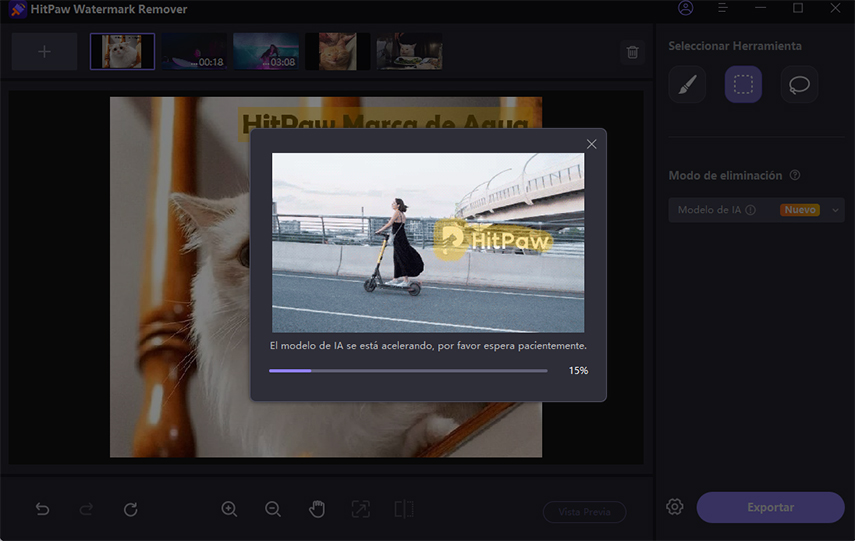Click the Exportar button
Image resolution: width=855 pixels, height=541 pixels.
point(770,507)
